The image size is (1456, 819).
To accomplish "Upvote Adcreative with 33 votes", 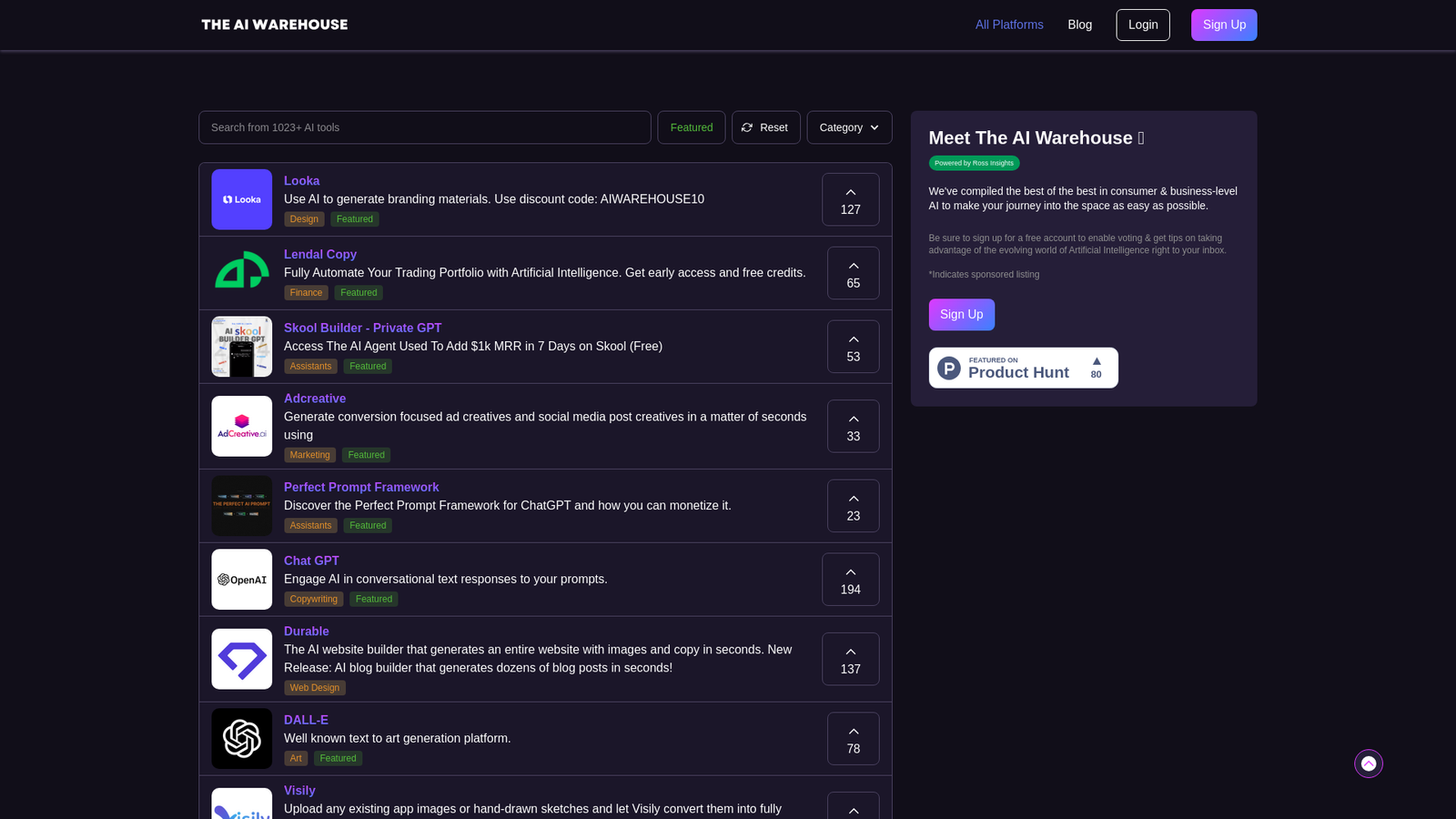I will pyautogui.click(x=854, y=426).
